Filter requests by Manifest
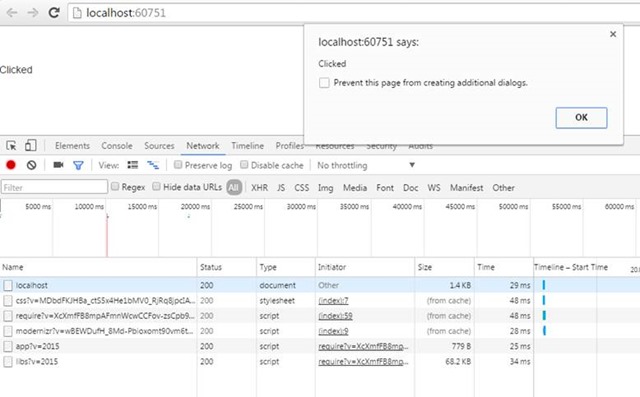The width and height of the screenshot is (640, 397). click(467, 188)
